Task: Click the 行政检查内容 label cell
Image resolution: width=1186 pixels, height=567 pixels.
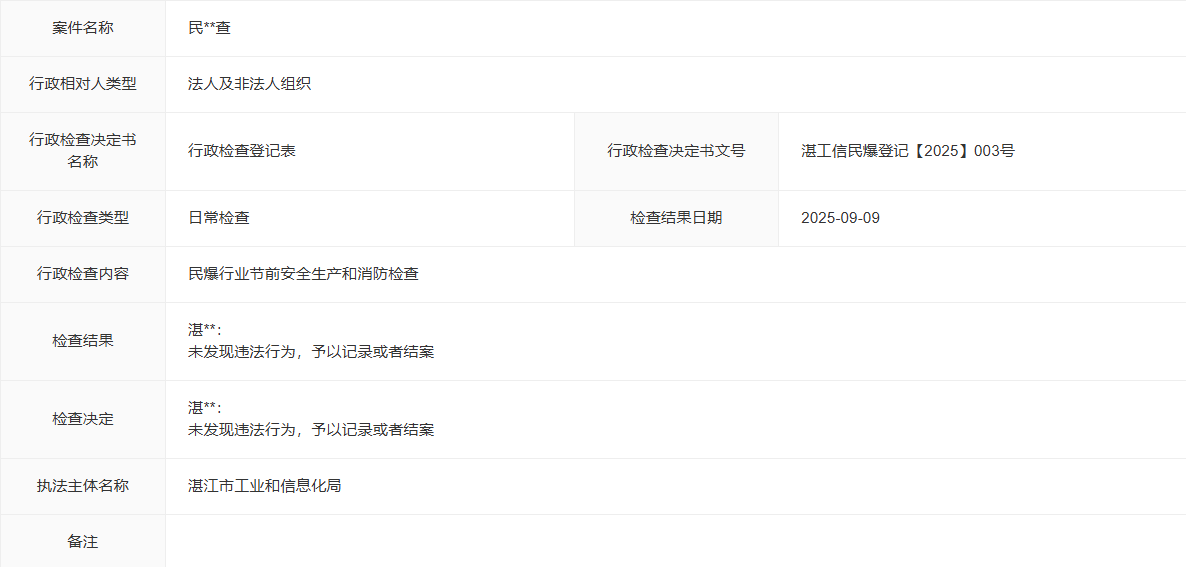Action: coord(83,274)
